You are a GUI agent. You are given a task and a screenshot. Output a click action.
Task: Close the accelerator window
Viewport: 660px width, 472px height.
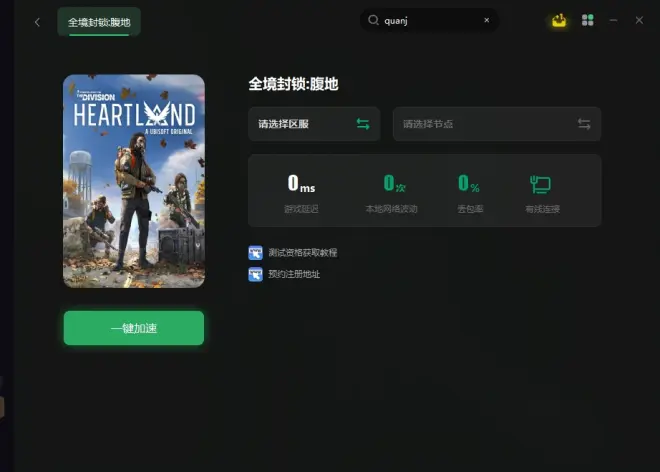(639, 20)
